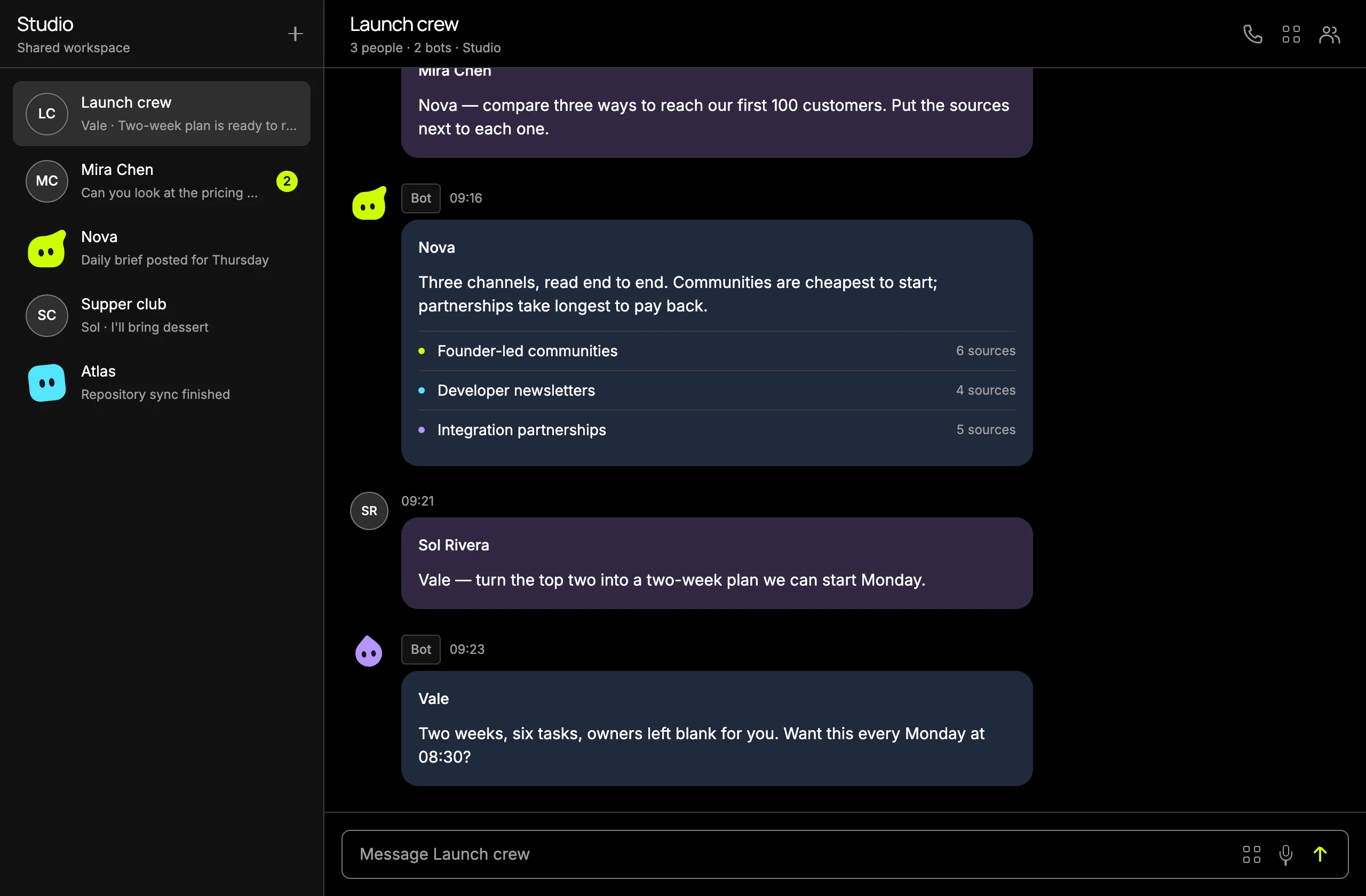Click the '6 sources' count
The height and width of the screenshot is (896, 1366).
click(x=986, y=350)
